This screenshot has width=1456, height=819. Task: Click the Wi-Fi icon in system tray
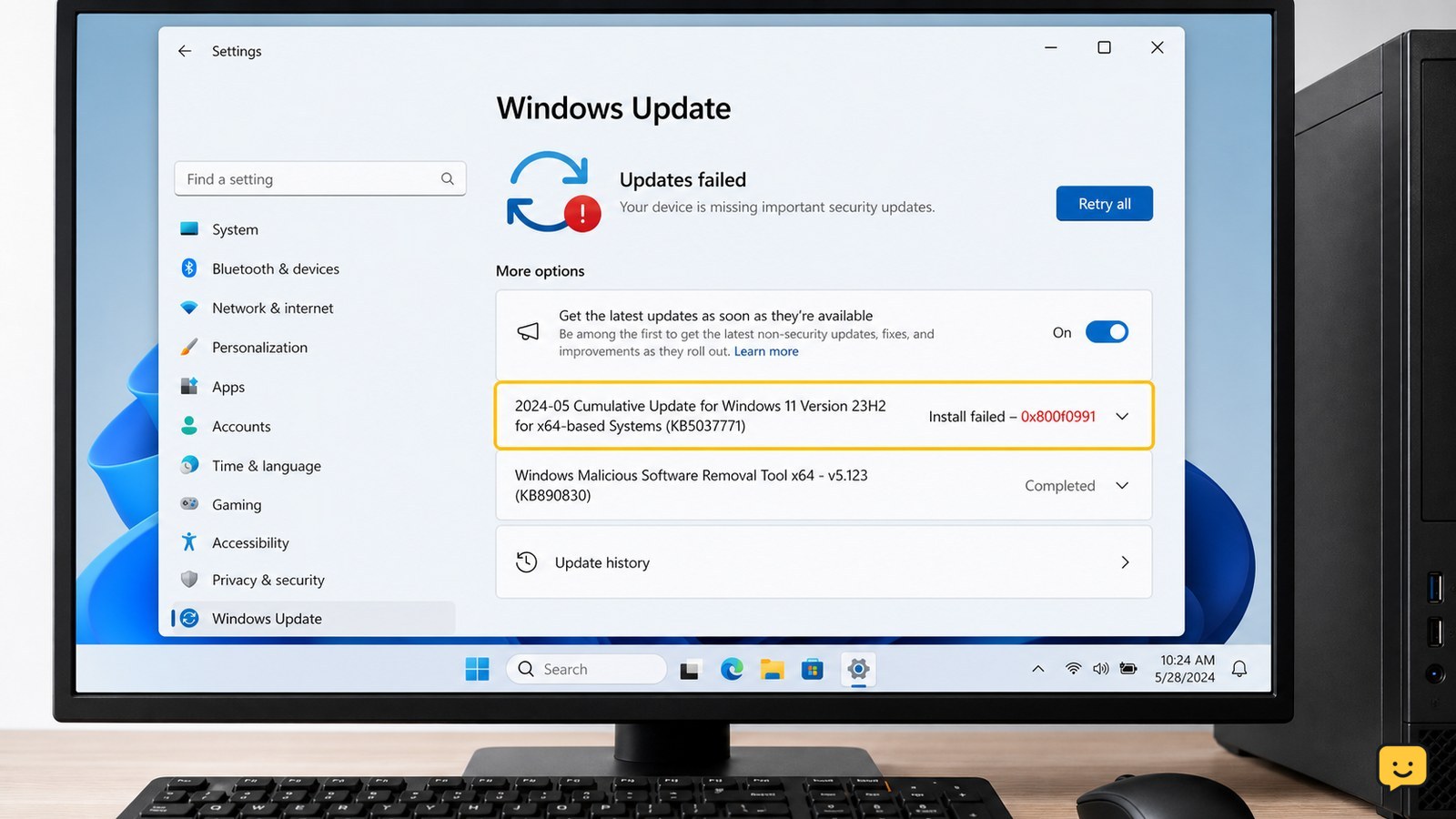[1074, 669]
